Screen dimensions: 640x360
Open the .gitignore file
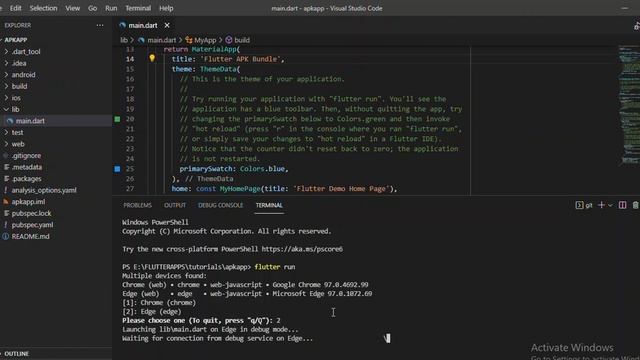point(26,156)
